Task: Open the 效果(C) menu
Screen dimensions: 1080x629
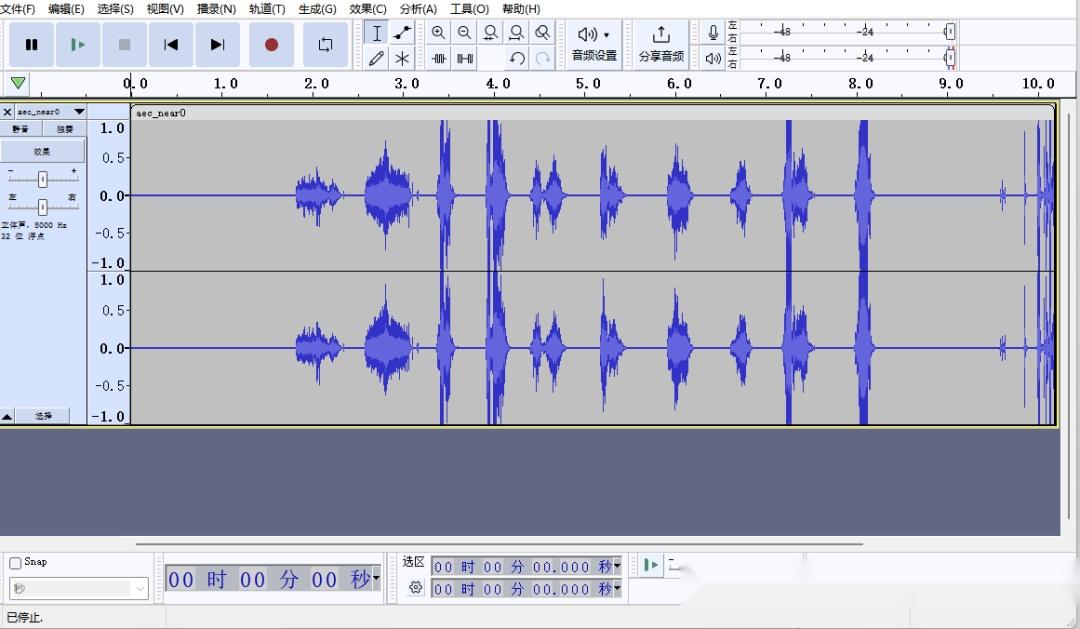Action: click(368, 9)
